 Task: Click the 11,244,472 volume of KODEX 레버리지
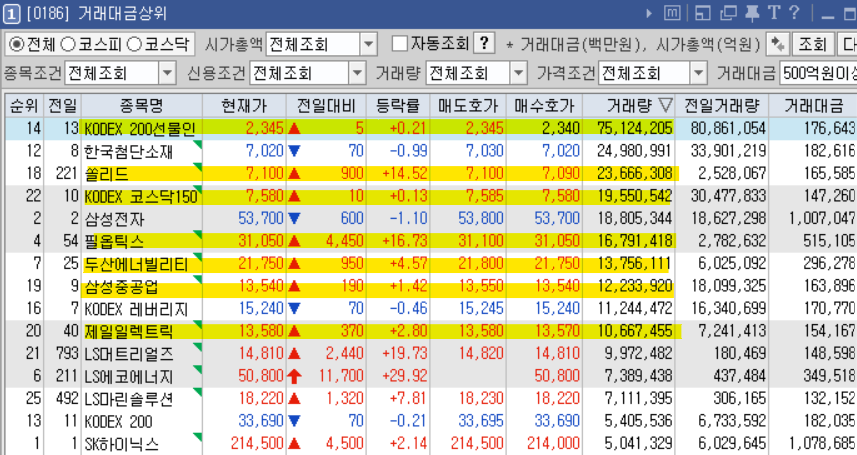point(635,308)
